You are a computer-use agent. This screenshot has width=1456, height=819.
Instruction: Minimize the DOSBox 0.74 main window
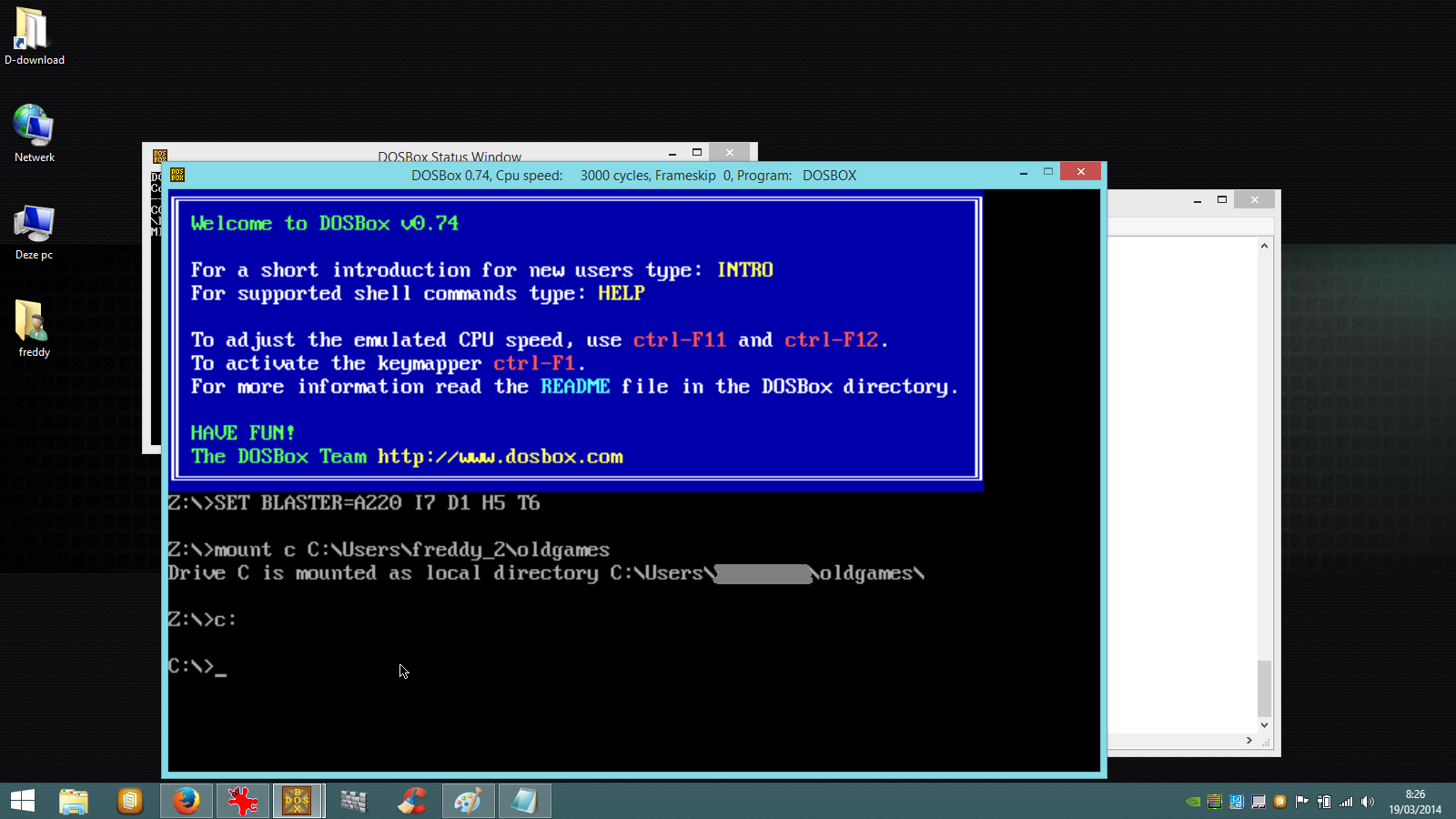coord(1024,172)
